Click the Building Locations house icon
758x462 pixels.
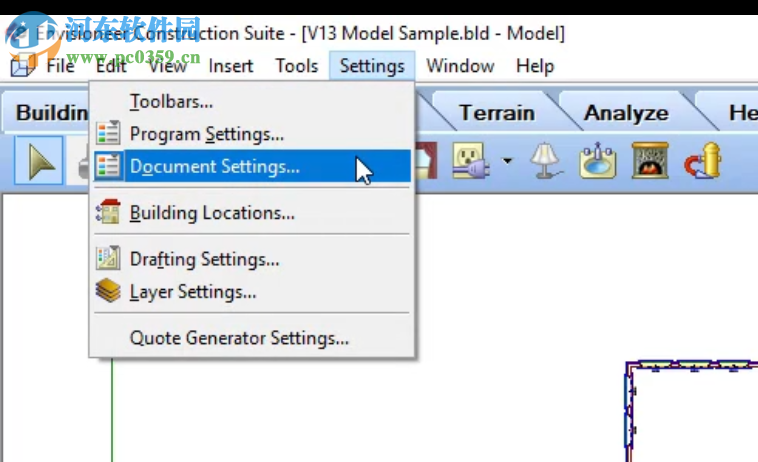point(108,213)
